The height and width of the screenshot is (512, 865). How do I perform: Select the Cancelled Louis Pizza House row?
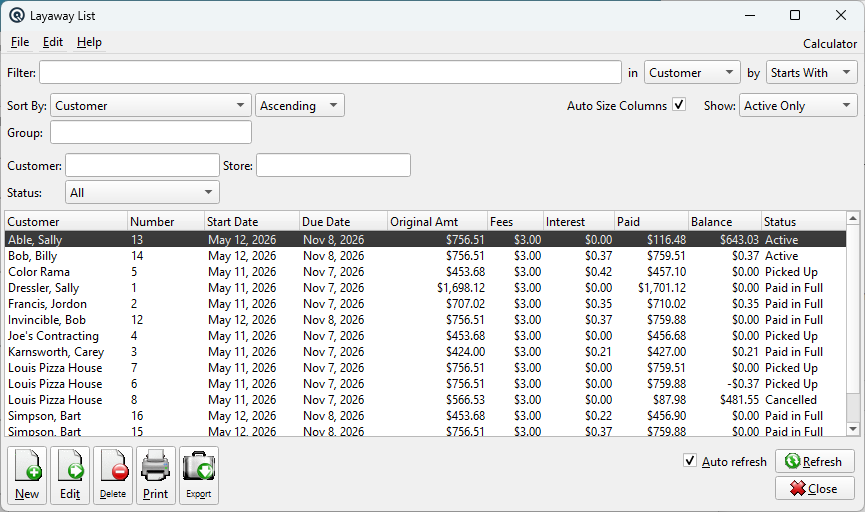coord(425,399)
